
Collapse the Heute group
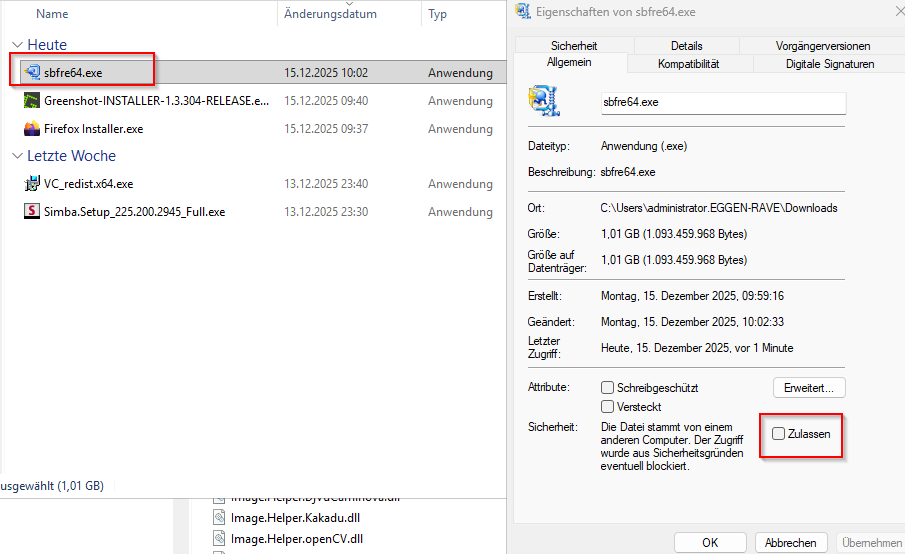point(17,45)
